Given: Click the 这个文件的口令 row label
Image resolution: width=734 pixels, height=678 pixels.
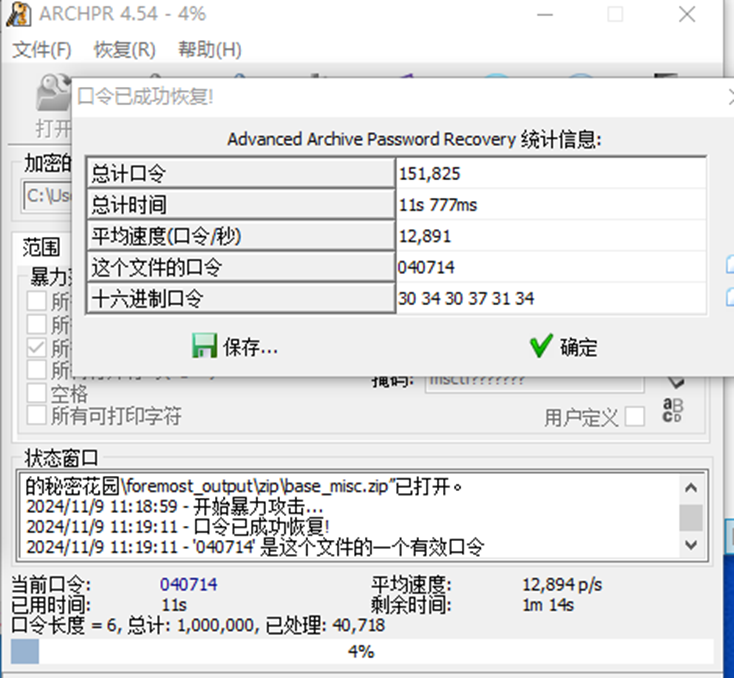Looking at the screenshot, I should tap(241, 267).
